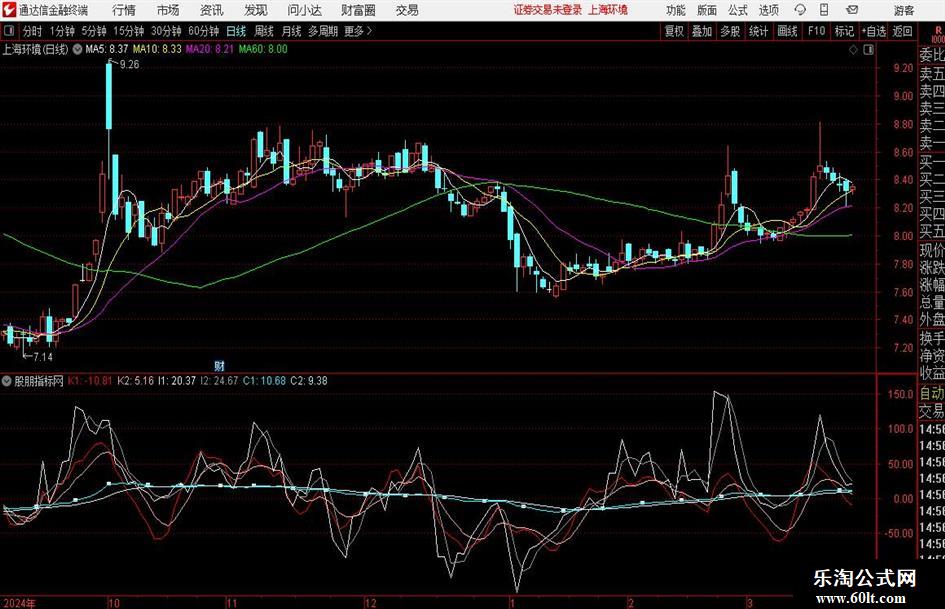Open the 功能 menu

pos(676,10)
